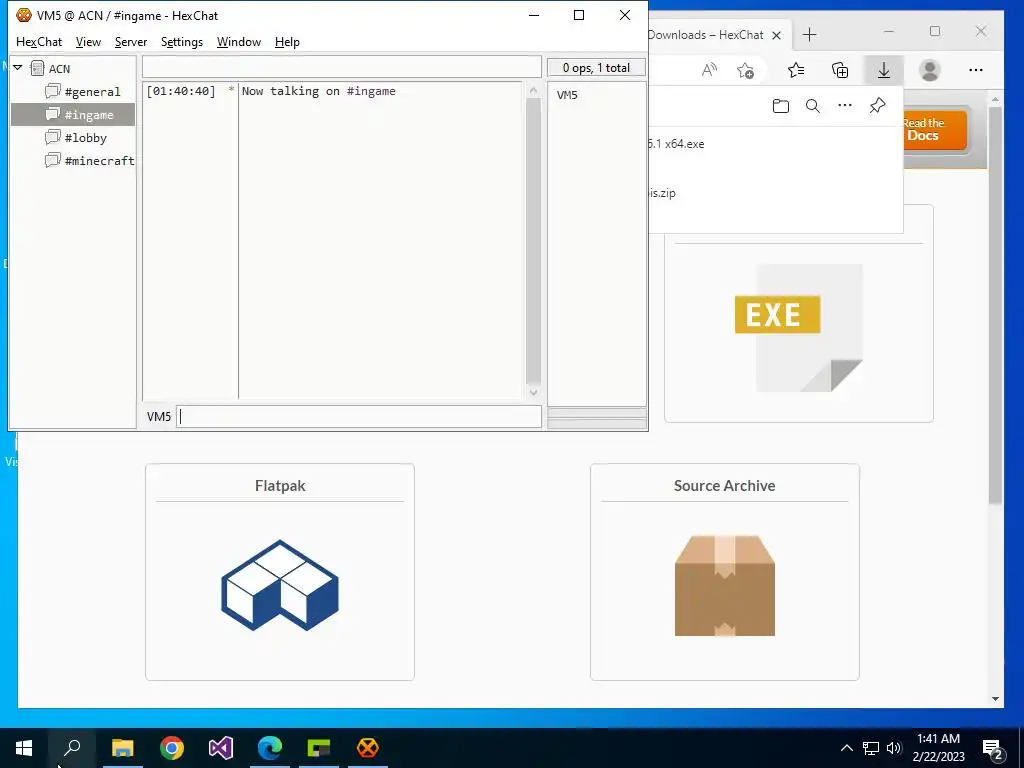The image size is (1024, 768).
Task: Open the downloaded x64.exe file
Action: click(676, 144)
